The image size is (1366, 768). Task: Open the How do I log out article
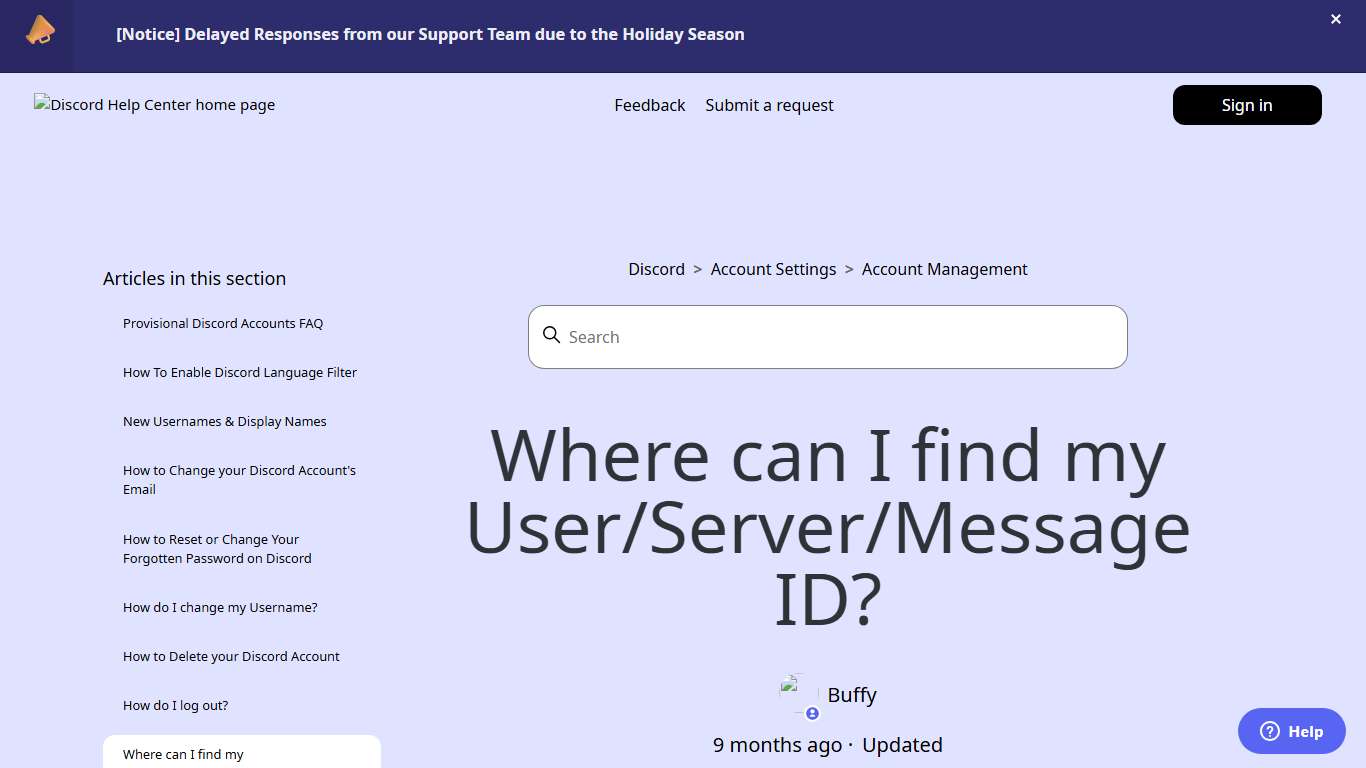click(175, 705)
